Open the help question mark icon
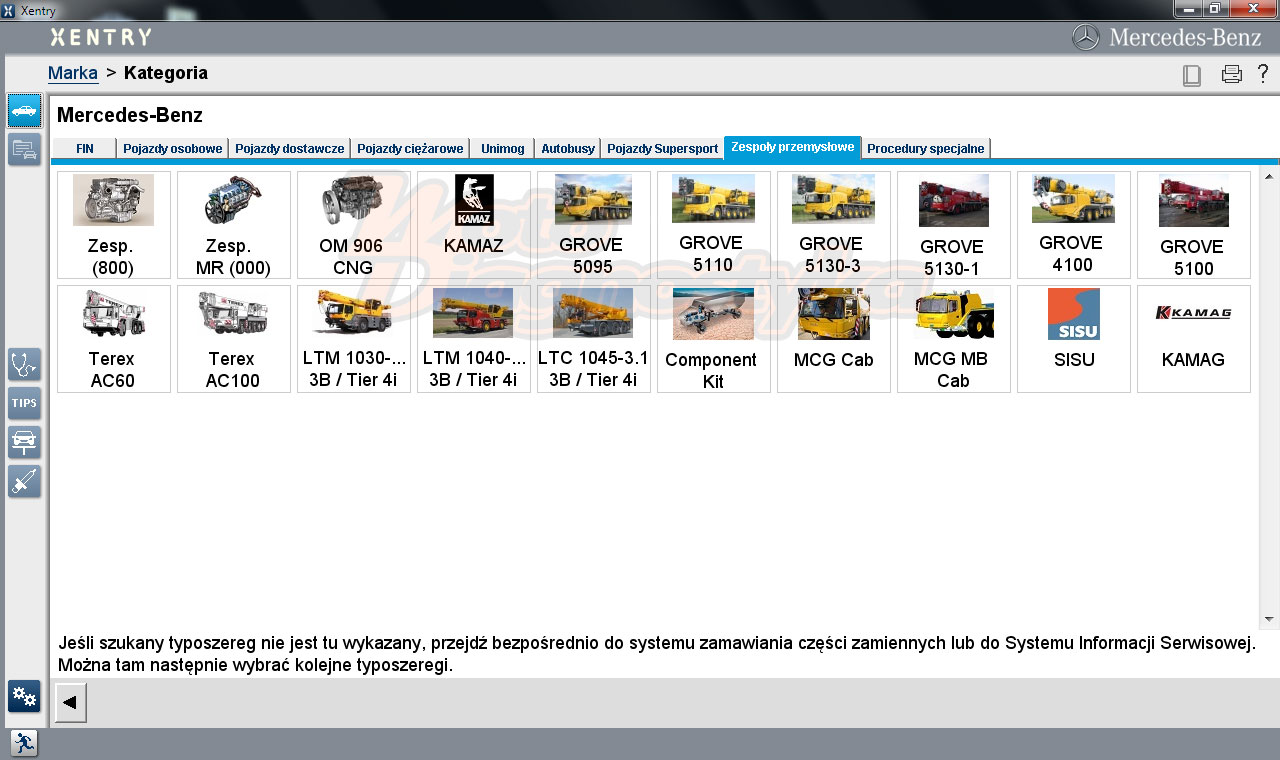The width and height of the screenshot is (1280, 760). (x=1263, y=74)
